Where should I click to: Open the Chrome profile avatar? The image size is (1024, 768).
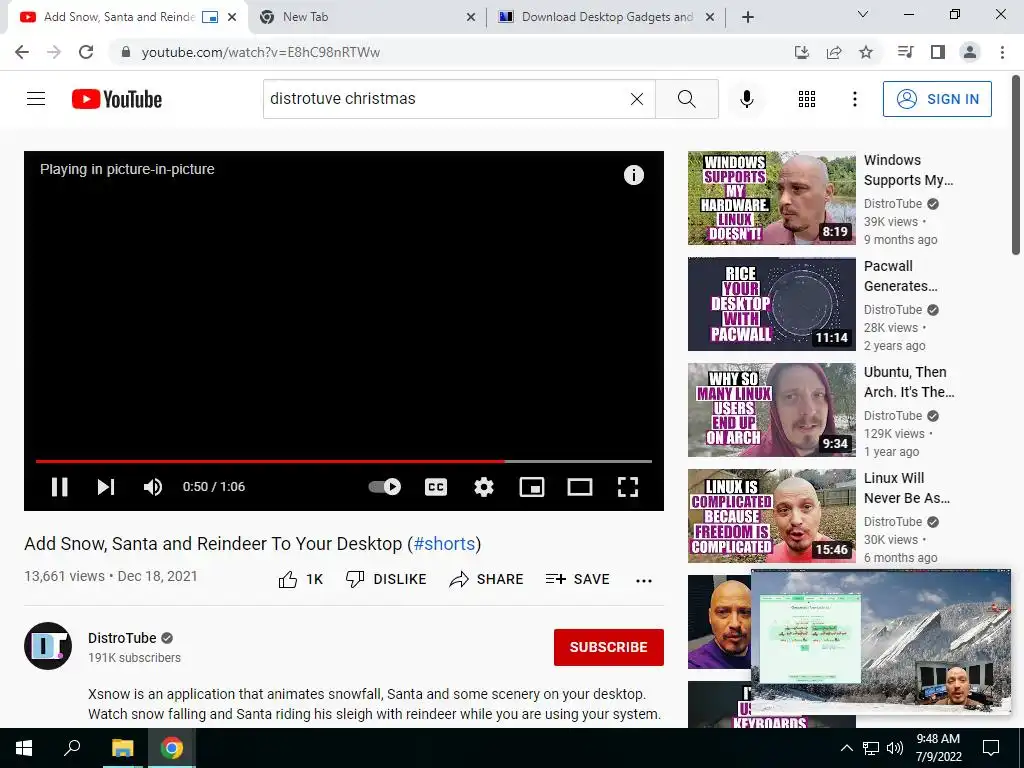click(x=970, y=52)
